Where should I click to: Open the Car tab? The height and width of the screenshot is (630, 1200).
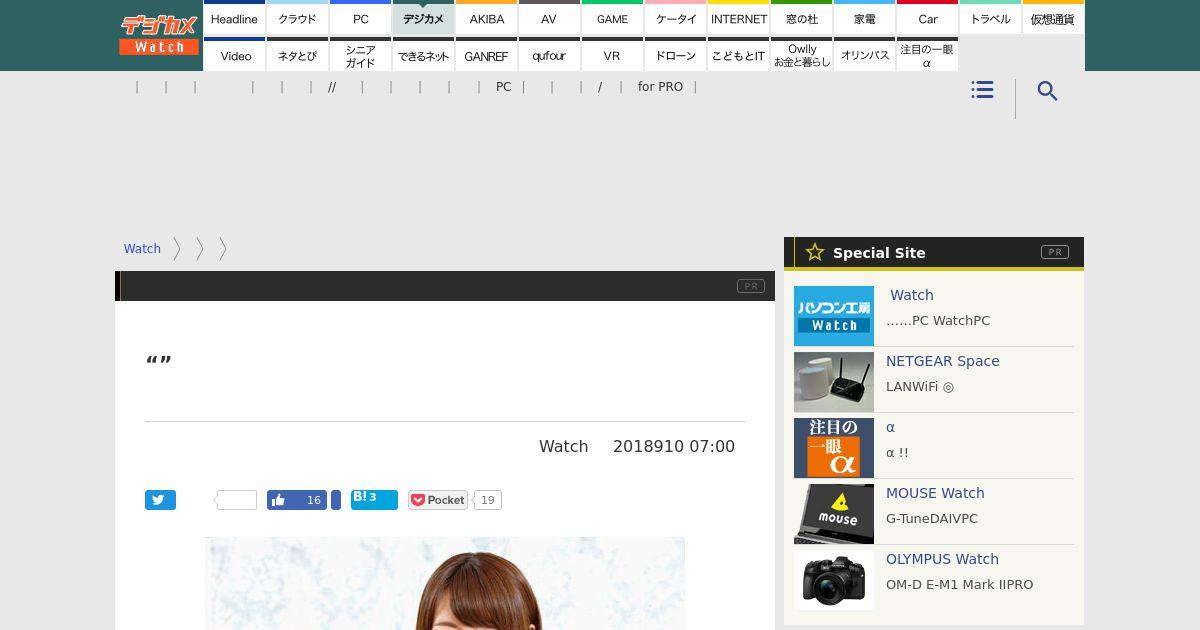coord(927,18)
